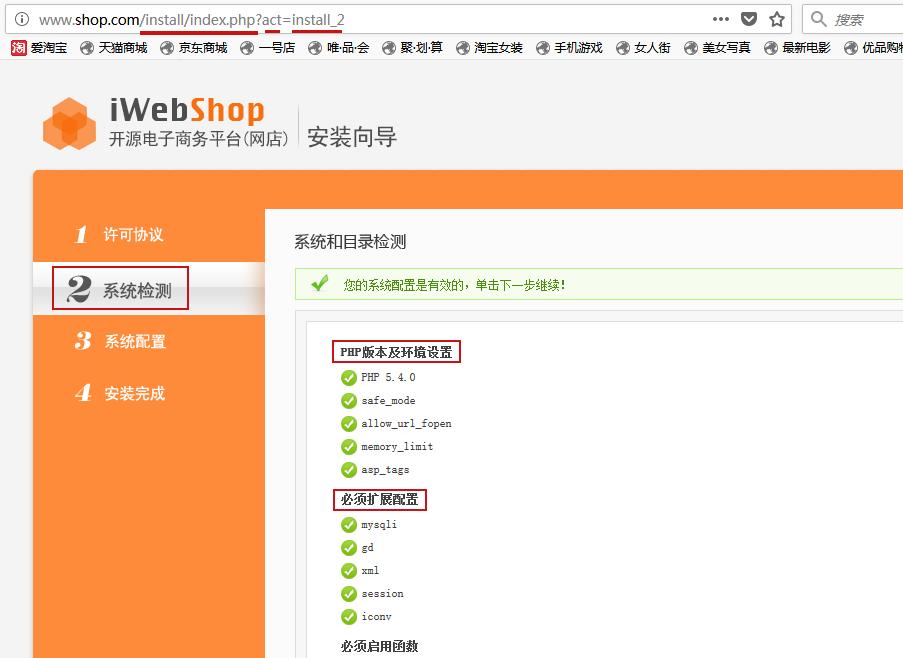Click the check icon next to mysqli
The width and height of the screenshot is (903, 658).
[348, 525]
